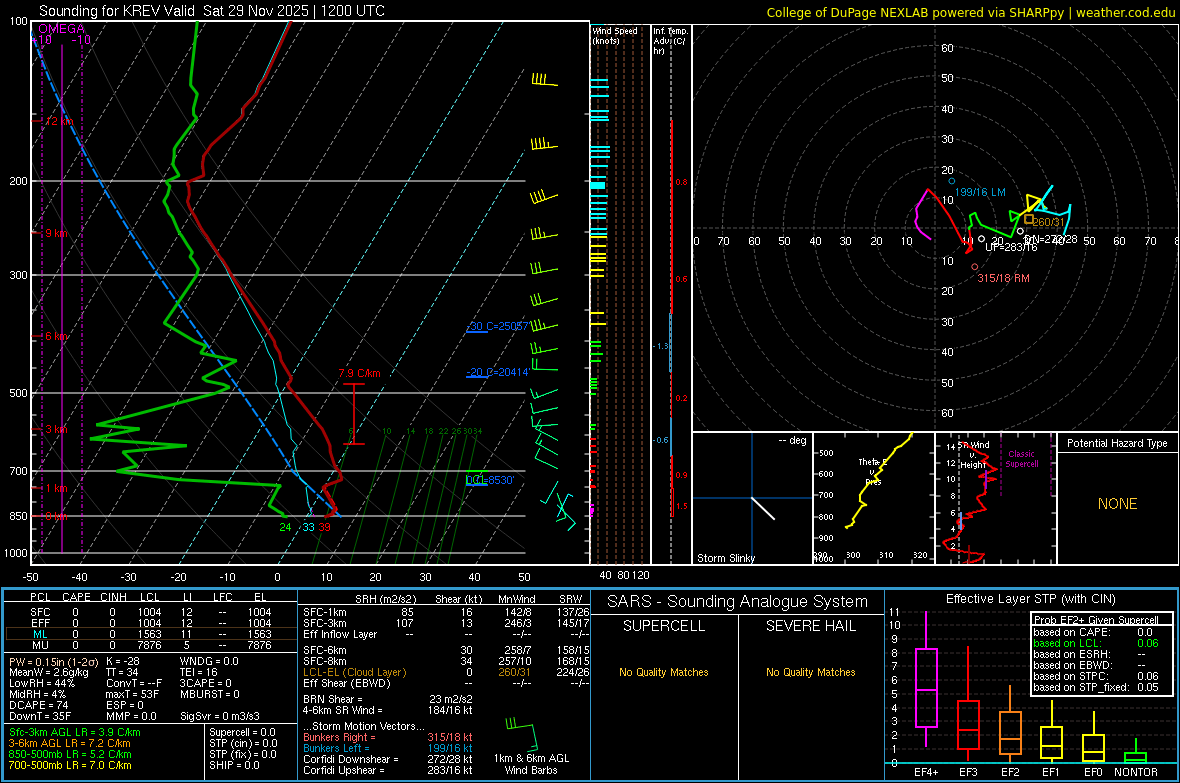Click the 'SARS - Sounding Analogue System' header
The height and width of the screenshot is (783, 1180).
pos(738,602)
